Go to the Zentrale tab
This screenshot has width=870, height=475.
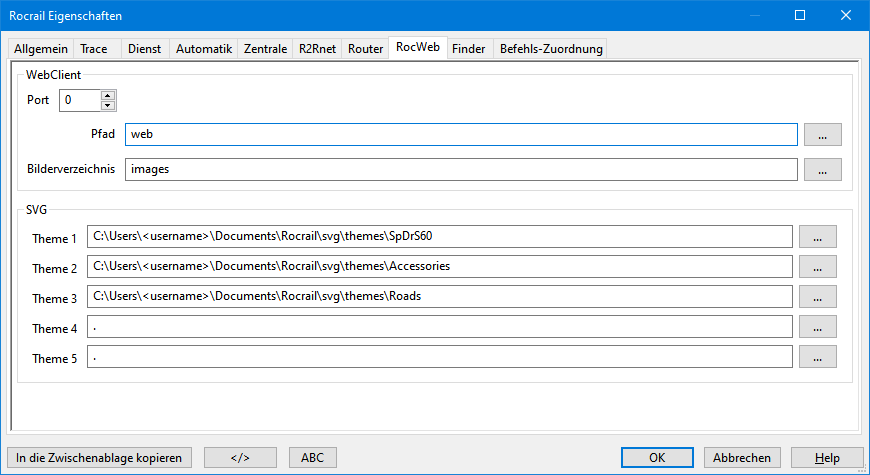point(266,49)
